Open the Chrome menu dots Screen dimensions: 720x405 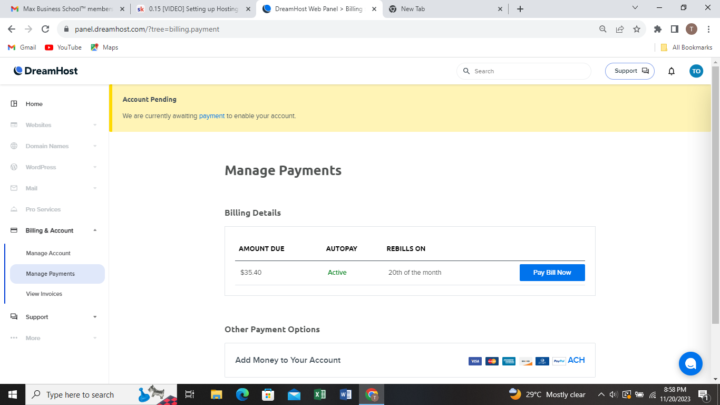click(709, 29)
